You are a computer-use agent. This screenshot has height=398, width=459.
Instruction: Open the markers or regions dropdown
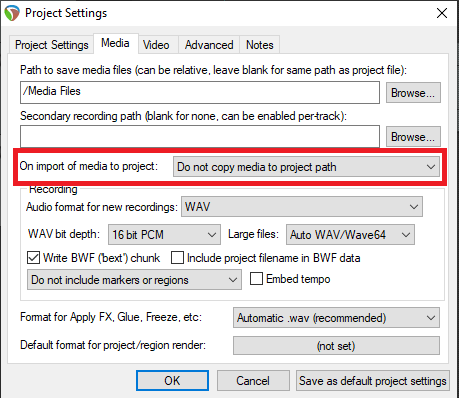(x=134, y=280)
